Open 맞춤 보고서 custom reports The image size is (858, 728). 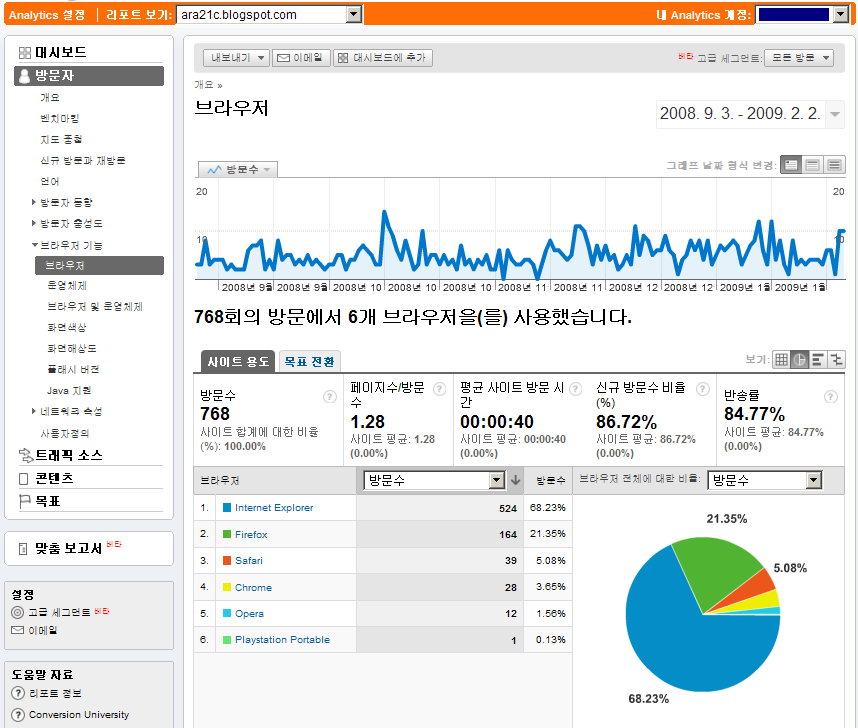pyautogui.click(x=68, y=548)
